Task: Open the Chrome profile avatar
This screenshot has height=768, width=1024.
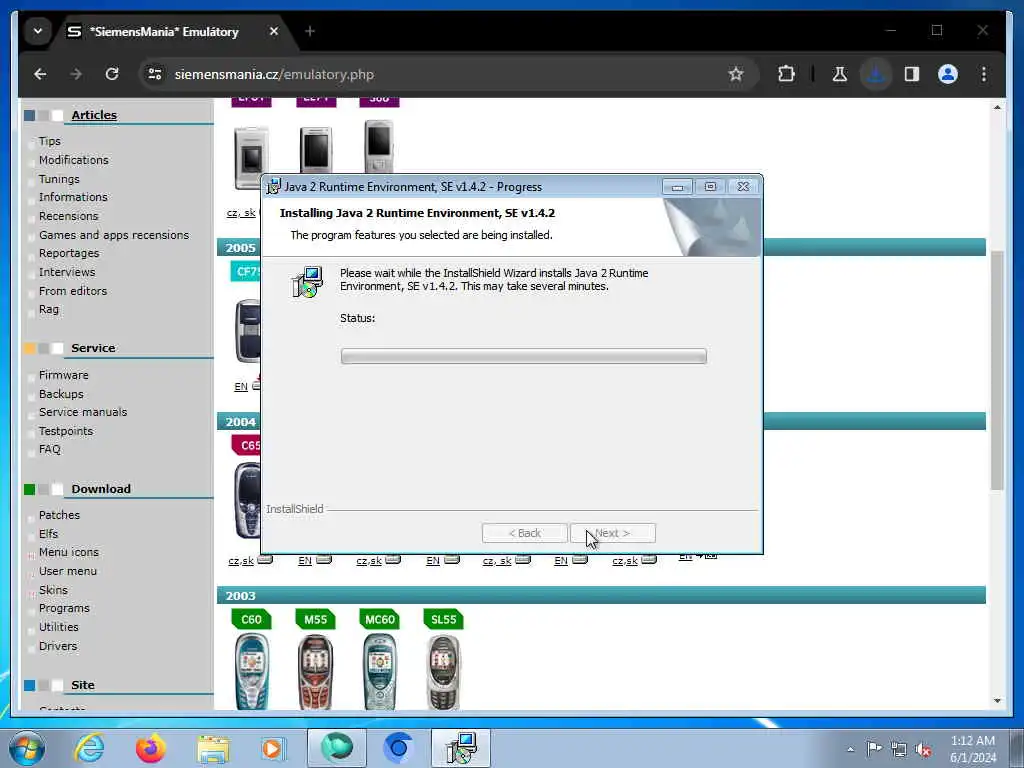Action: [x=948, y=74]
